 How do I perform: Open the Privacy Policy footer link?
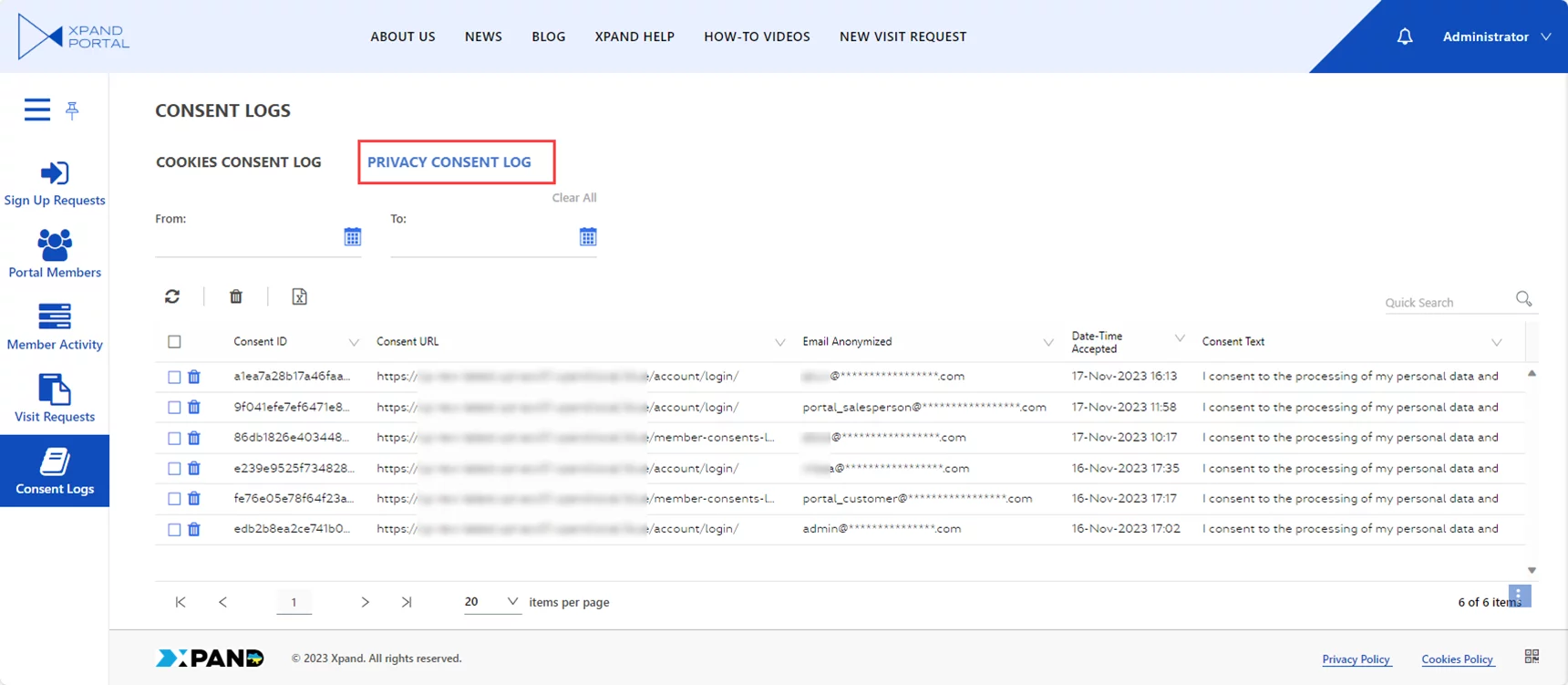1356,659
